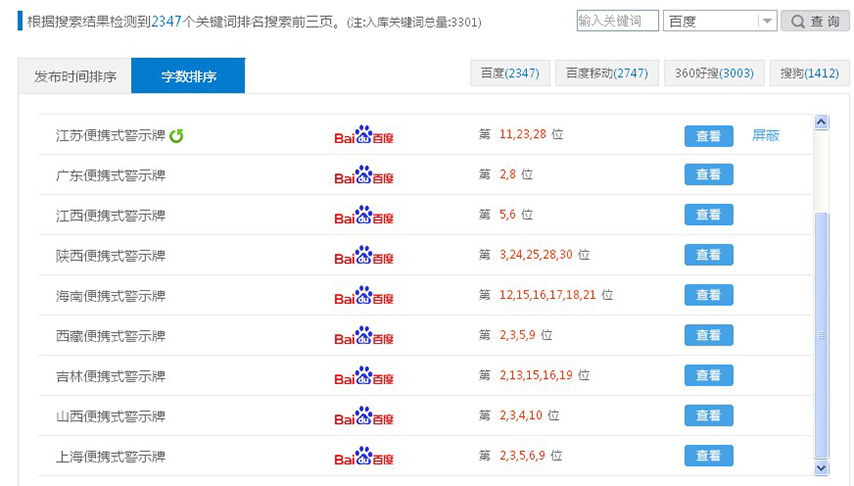Viewport: 854px width, 486px height.
Task: Click the Baidu logo in 陕西便携式警示牌 row
Action: tap(364, 256)
